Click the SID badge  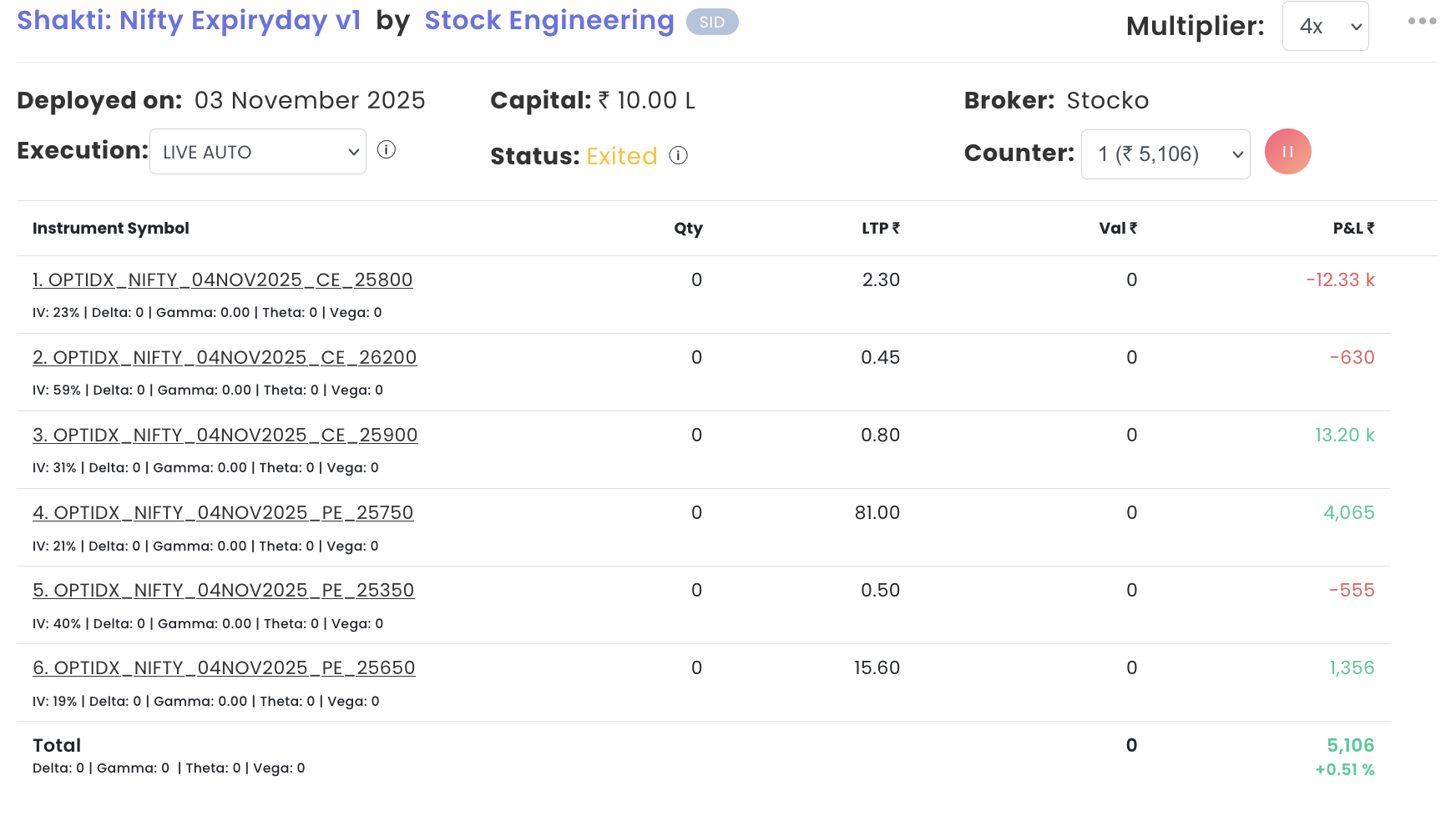[x=712, y=23]
